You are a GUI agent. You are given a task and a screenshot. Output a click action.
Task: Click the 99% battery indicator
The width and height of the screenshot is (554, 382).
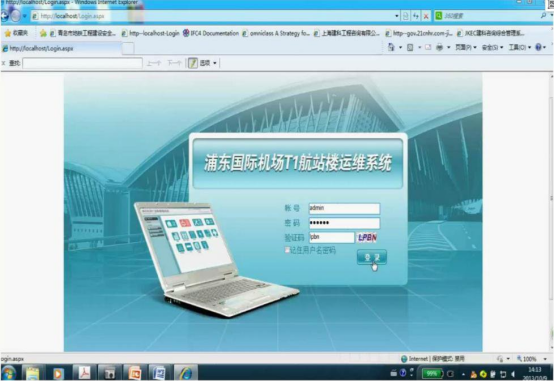point(431,374)
